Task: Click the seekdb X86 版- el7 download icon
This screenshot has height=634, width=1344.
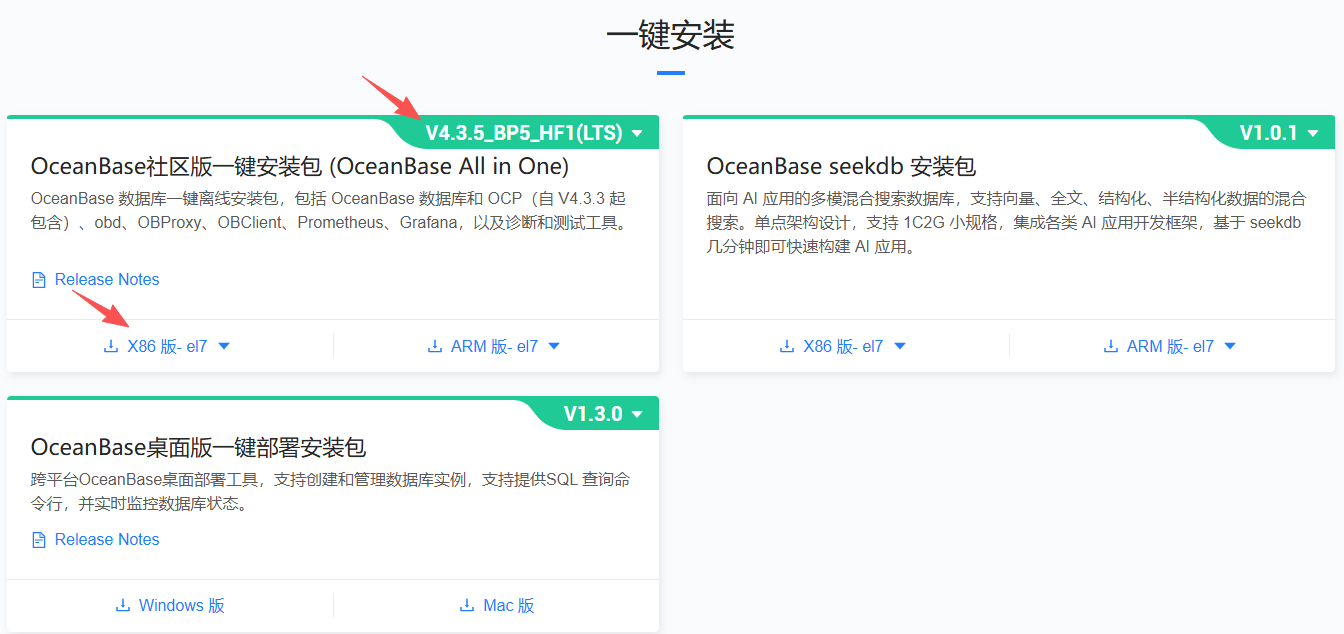Action: (787, 346)
